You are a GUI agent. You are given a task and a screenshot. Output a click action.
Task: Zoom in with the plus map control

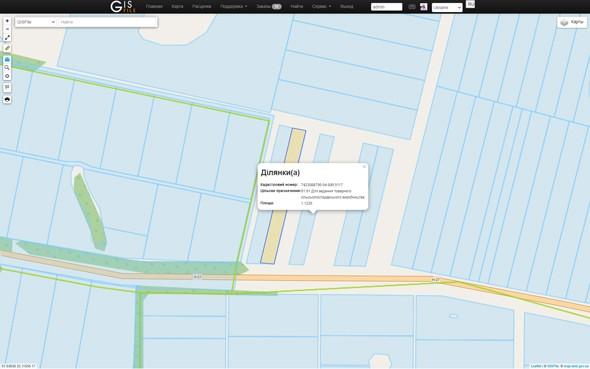tap(7, 21)
